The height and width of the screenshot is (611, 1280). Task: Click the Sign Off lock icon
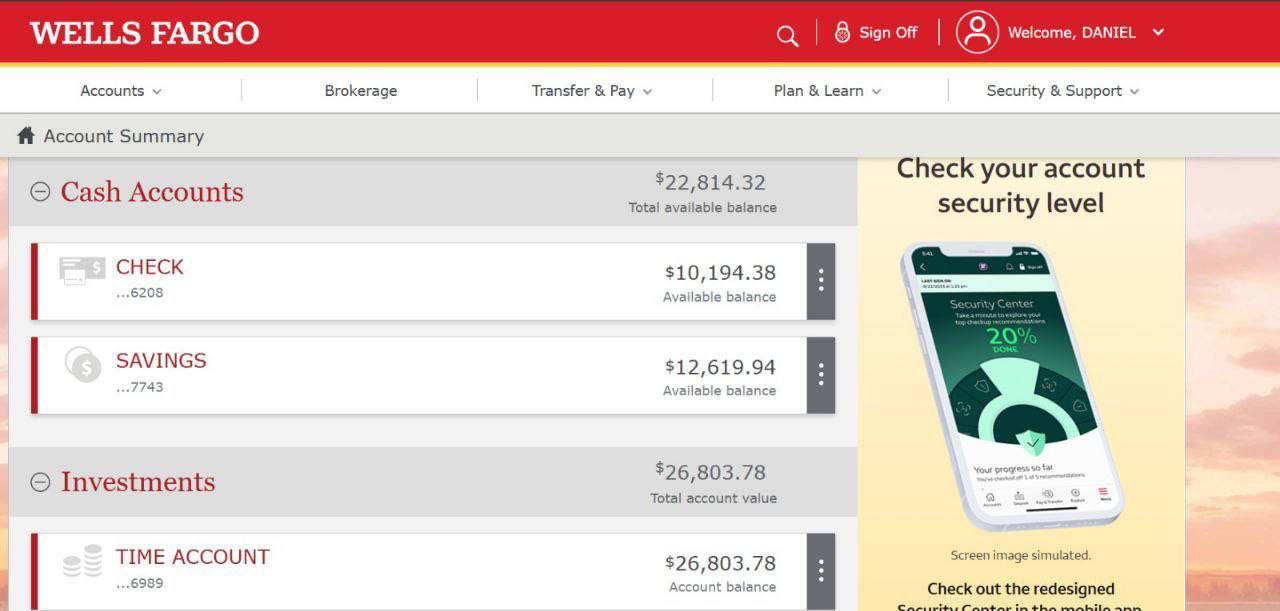(x=842, y=32)
